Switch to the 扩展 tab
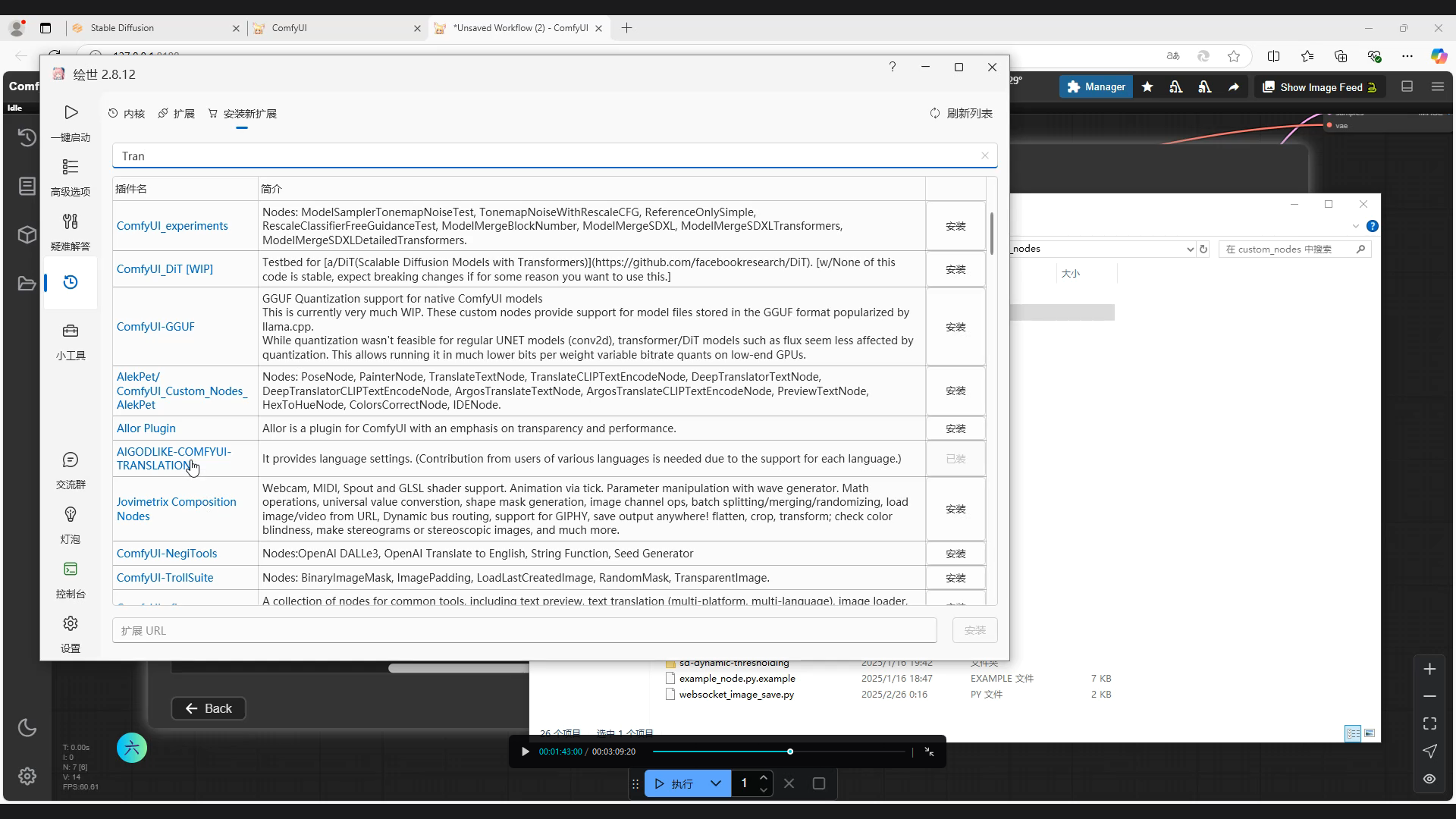Viewport: 1456px width, 819px height. tap(176, 113)
